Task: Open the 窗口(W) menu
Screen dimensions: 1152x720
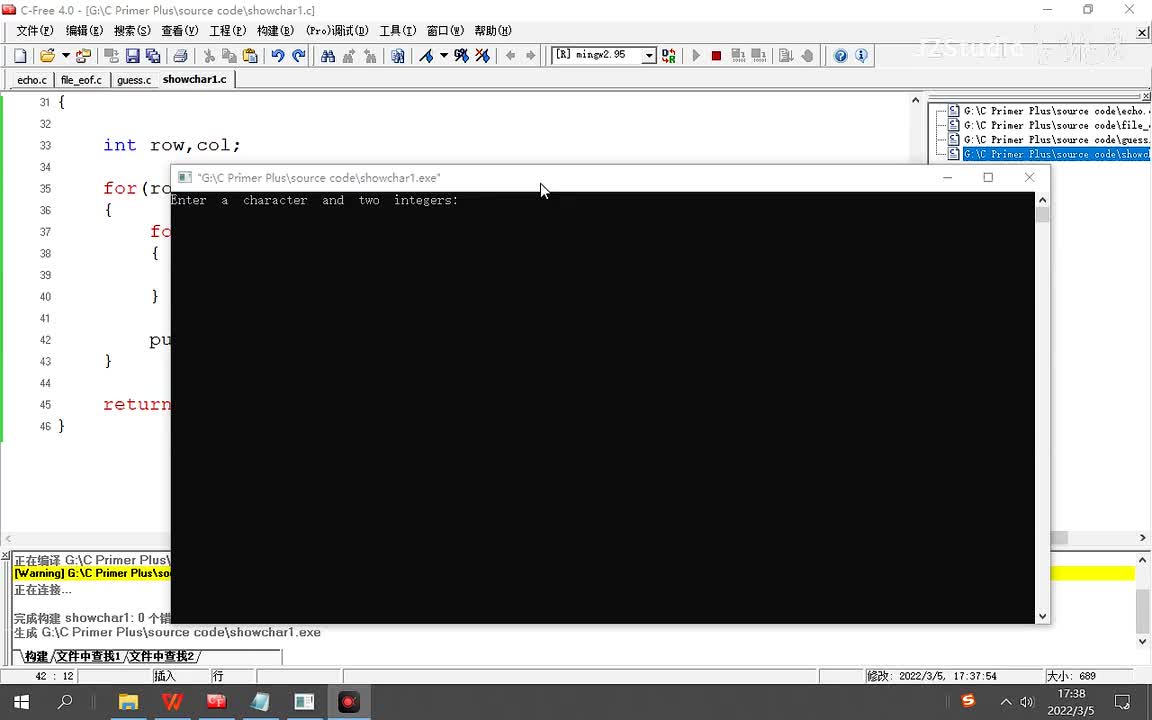Action: pos(445,31)
